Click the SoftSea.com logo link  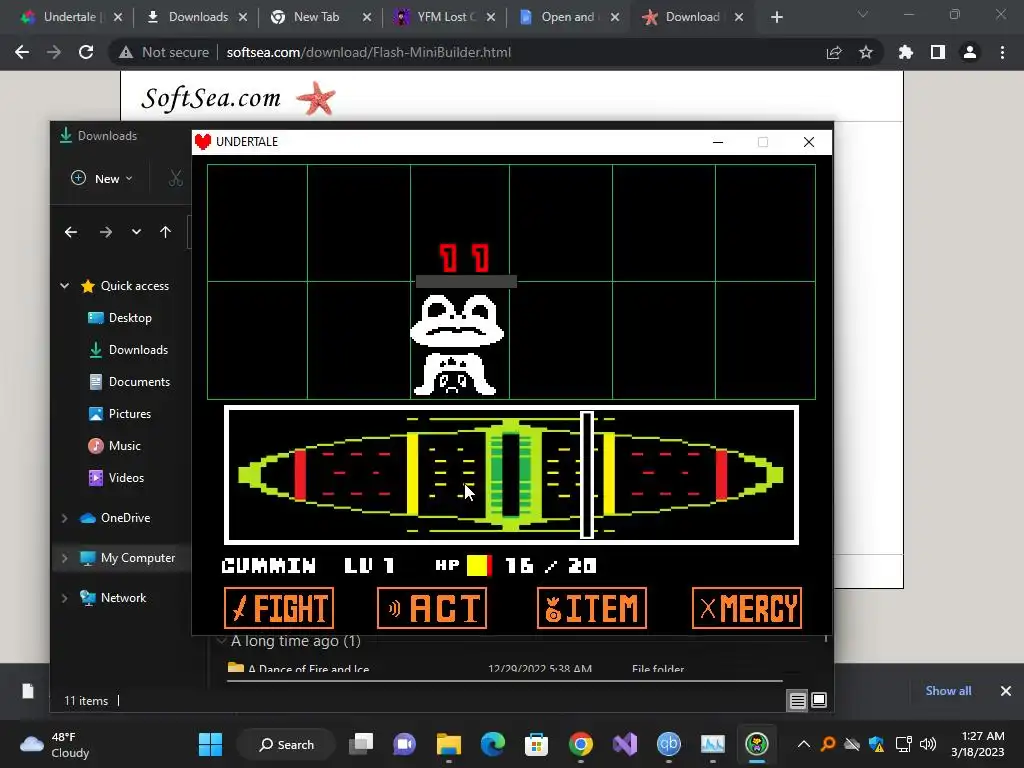tap(238, 98)
